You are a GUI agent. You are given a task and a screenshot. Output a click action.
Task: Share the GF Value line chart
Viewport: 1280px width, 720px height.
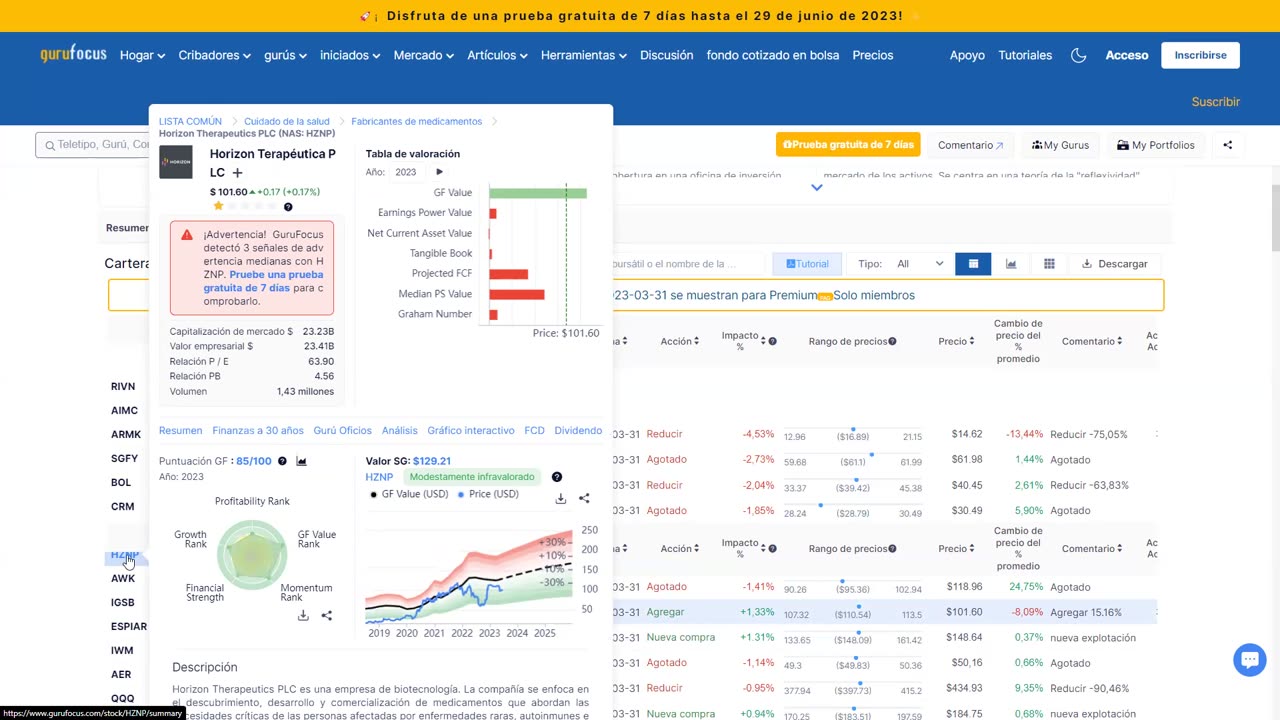tap(584, 498)
